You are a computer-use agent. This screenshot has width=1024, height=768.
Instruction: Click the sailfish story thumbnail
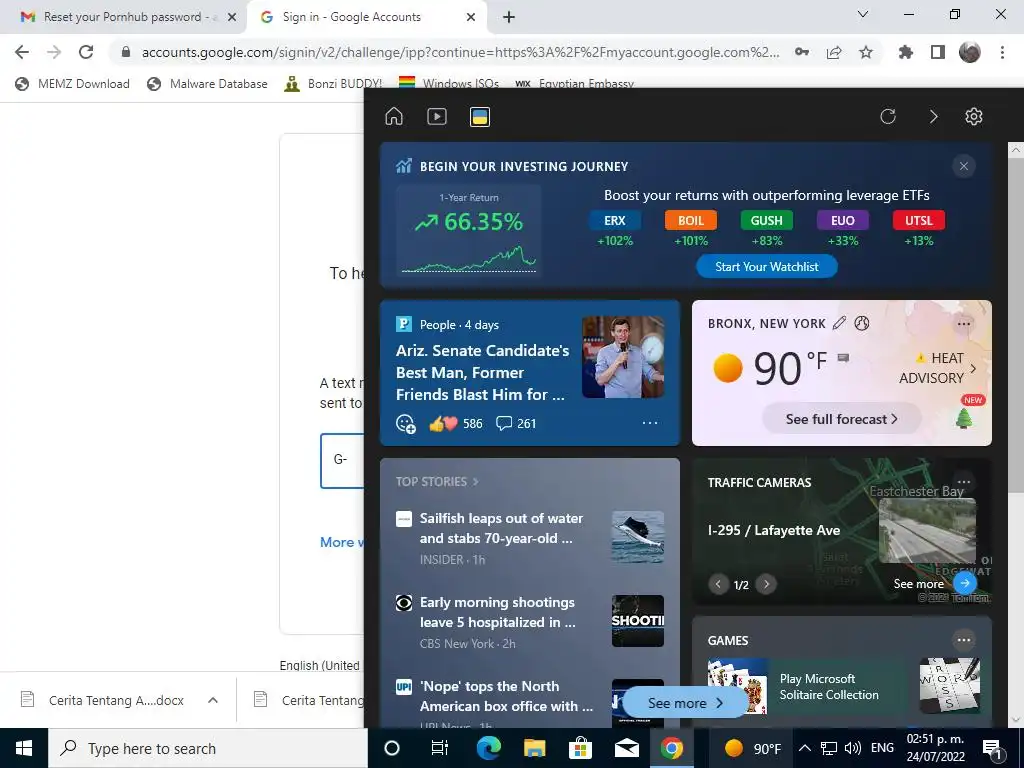tap(638, 537)
